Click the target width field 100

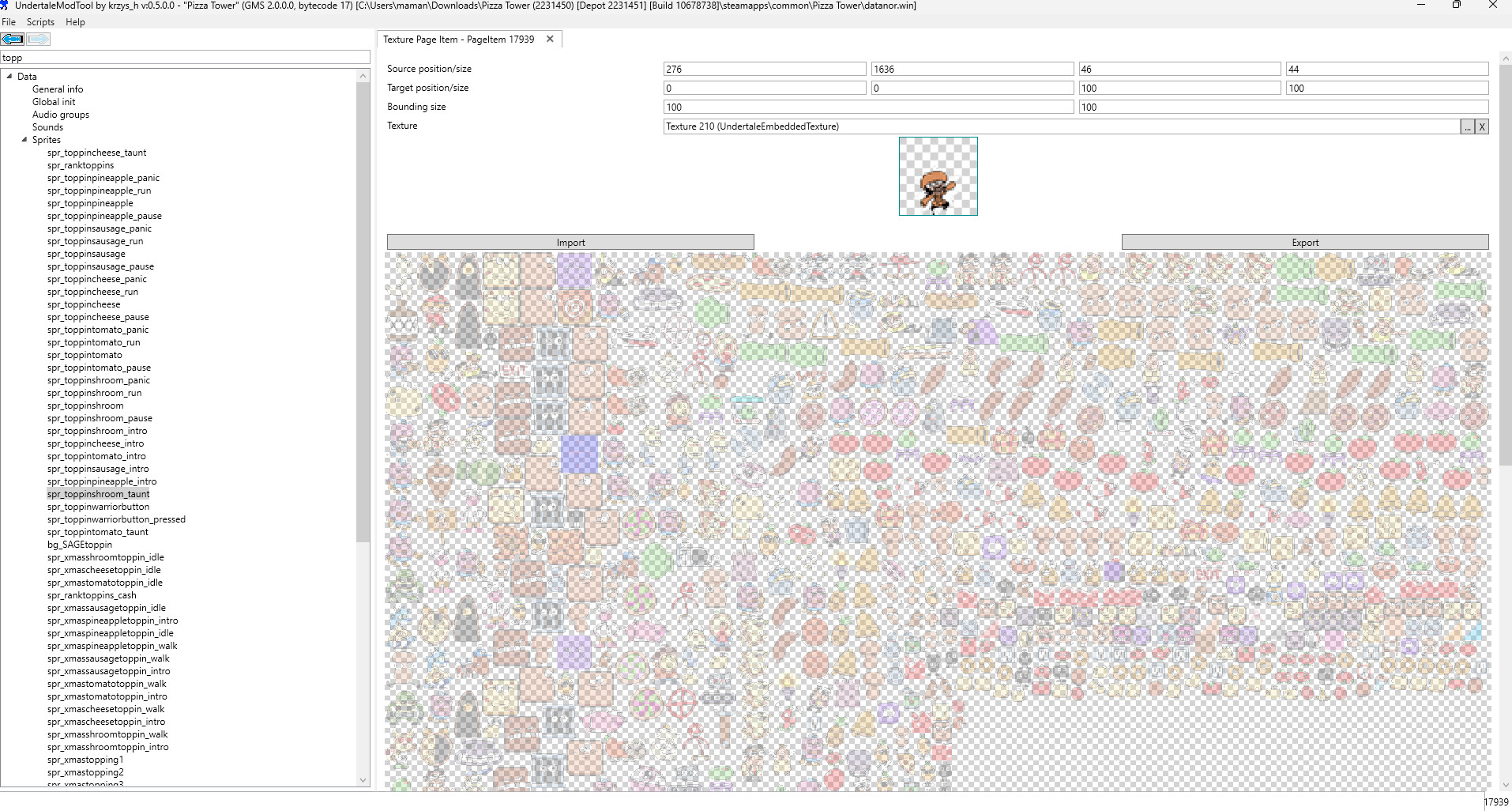(x=1179, y=89)
